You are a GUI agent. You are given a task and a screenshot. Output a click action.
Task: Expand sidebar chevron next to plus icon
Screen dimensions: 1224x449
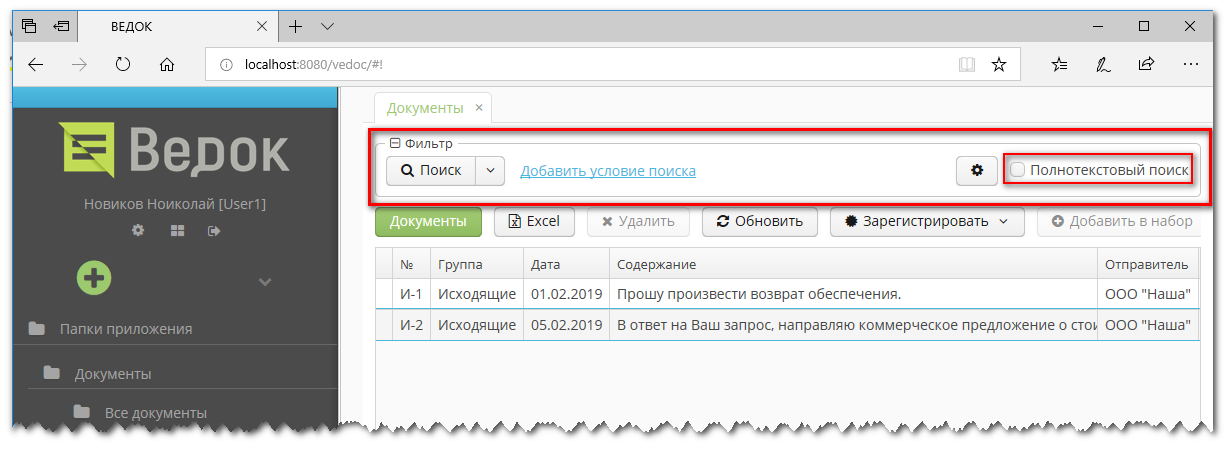coord(265,282)
